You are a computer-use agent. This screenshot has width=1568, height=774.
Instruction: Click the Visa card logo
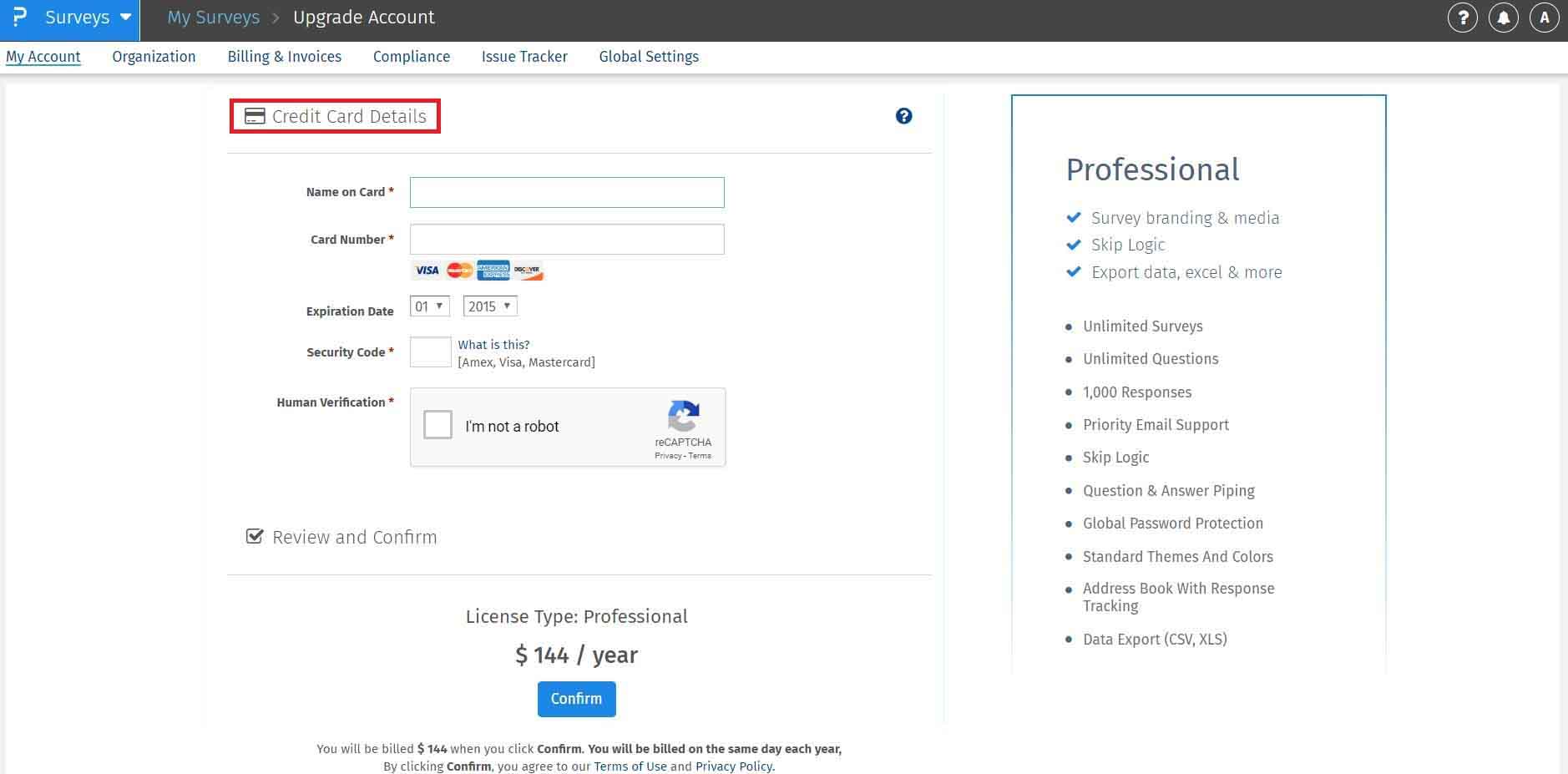[427, 271]
